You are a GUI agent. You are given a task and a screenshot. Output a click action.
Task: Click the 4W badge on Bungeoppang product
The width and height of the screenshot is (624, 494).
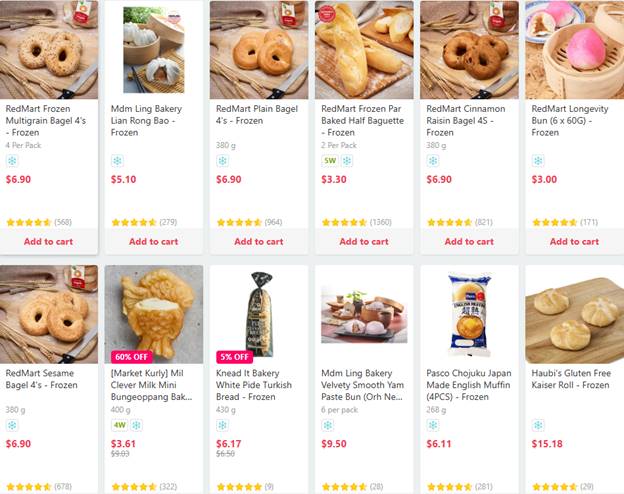[x=118, y=425]
